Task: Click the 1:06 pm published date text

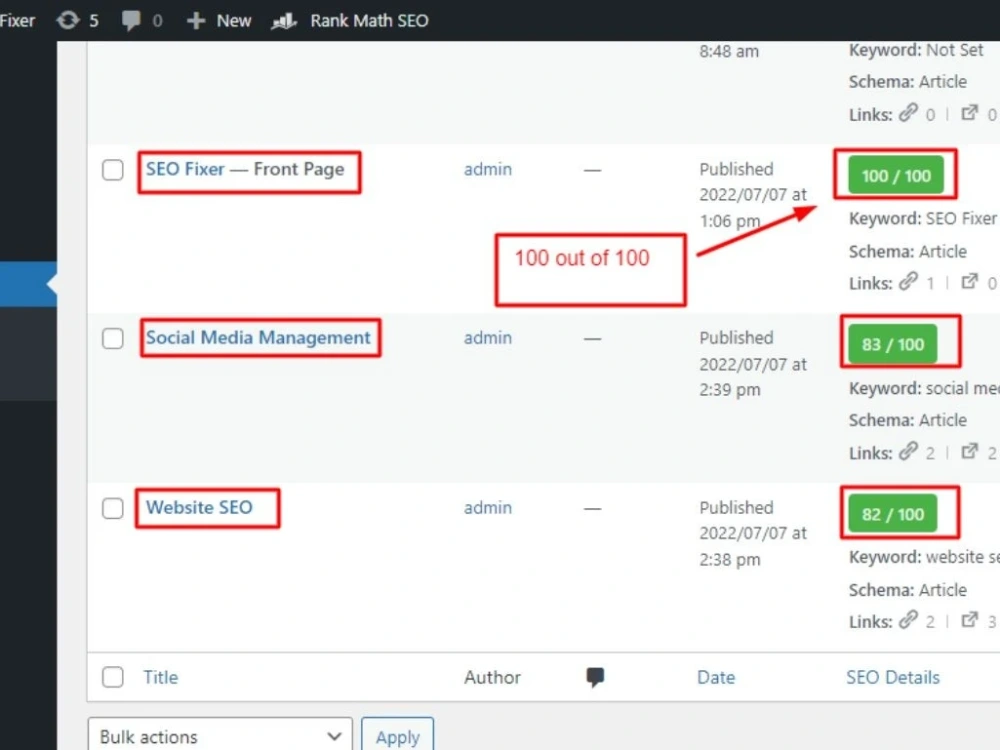Action: point(730,221)
